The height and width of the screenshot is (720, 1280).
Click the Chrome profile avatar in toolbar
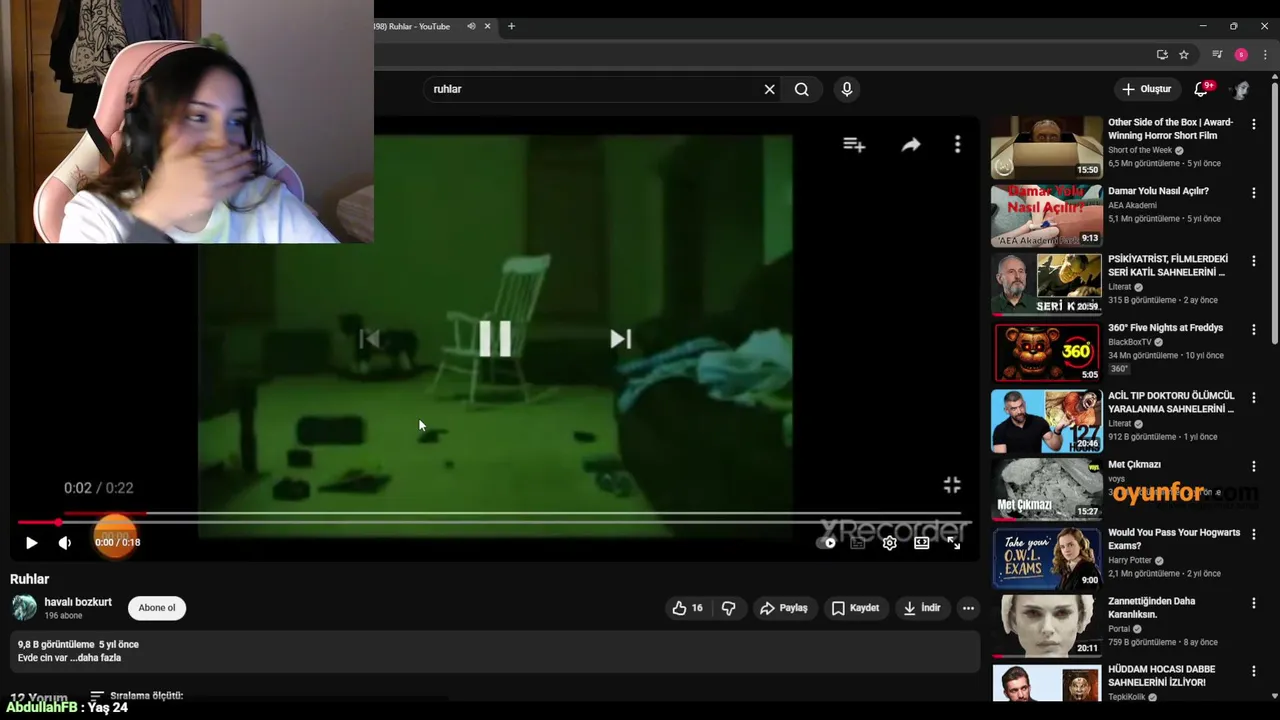1241,55
